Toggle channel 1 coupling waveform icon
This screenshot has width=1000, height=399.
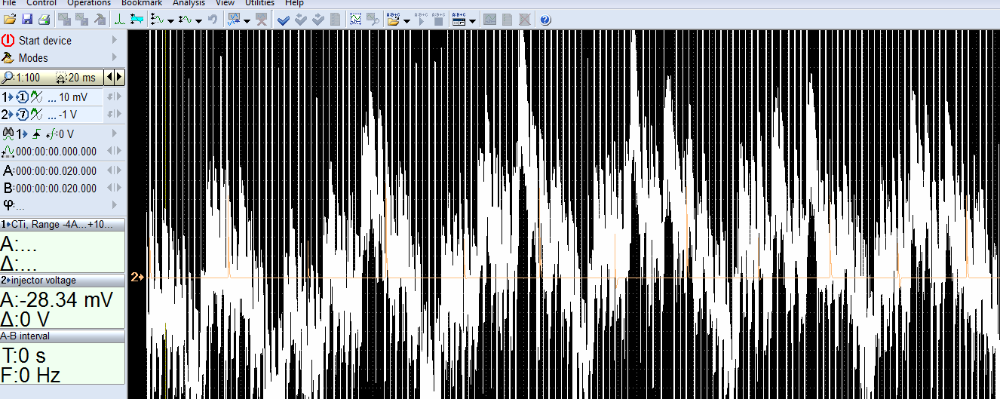click(x=37, y=98)
